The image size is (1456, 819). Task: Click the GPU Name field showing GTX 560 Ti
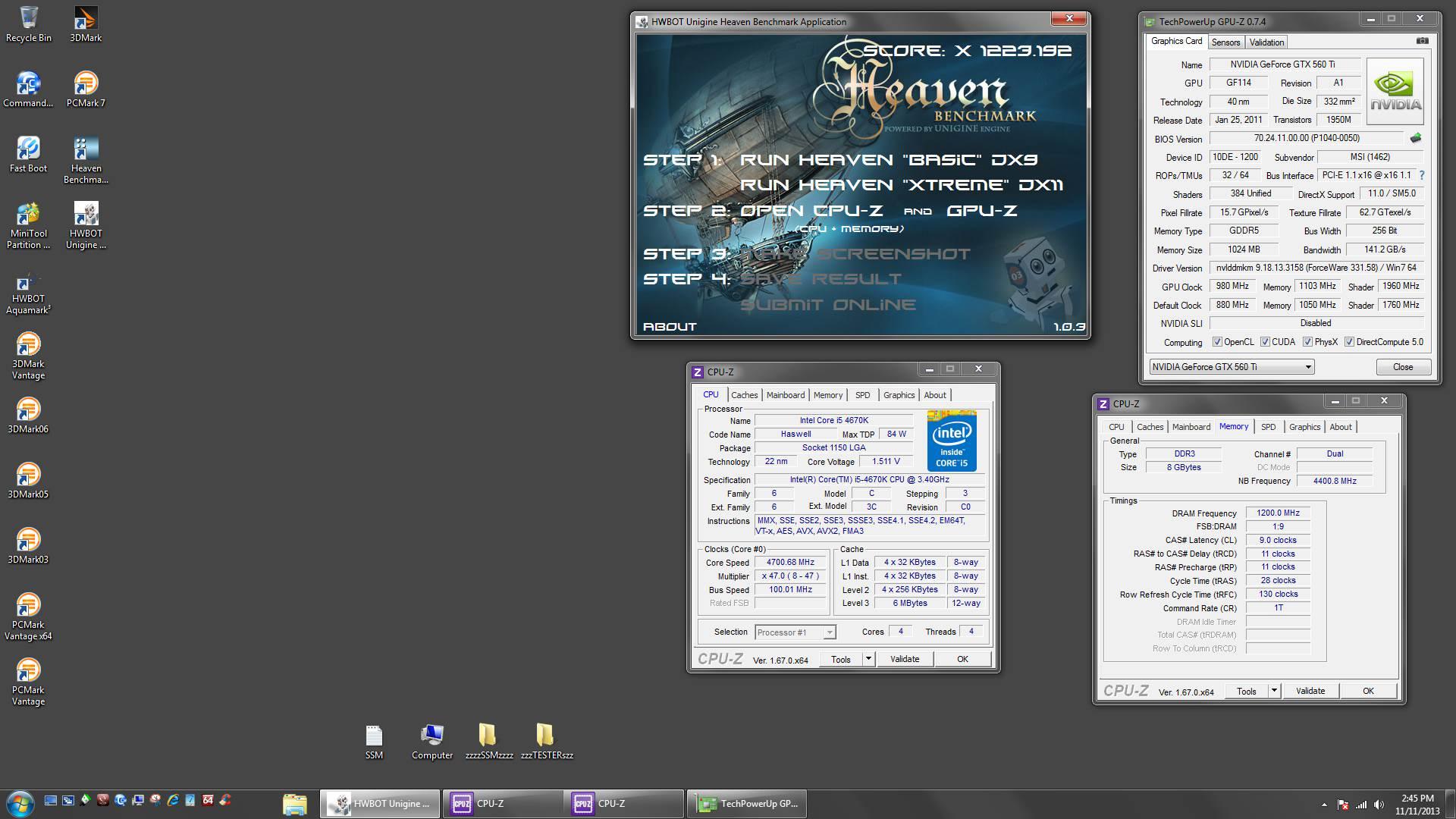pyautogui.click(x=1284, y=64)
